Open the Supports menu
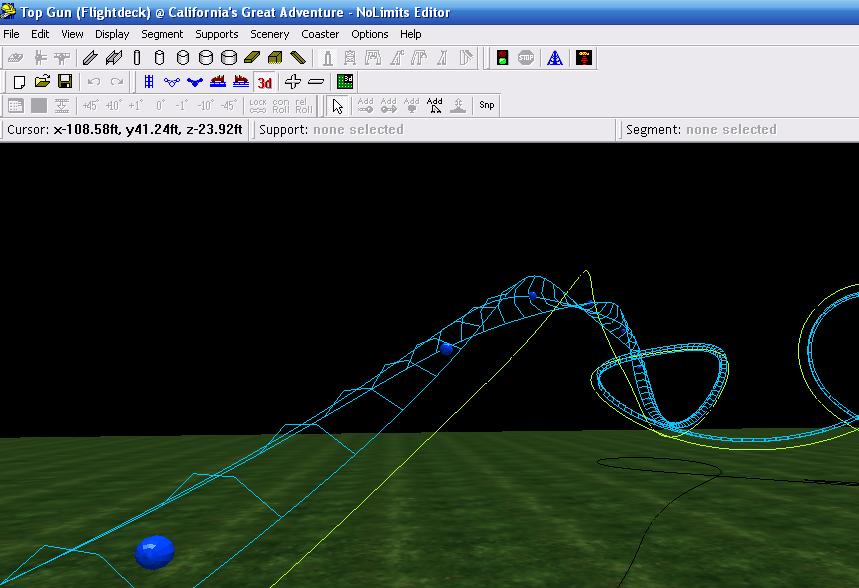Screen dimensions: 859x588 (x=216, y=34)
